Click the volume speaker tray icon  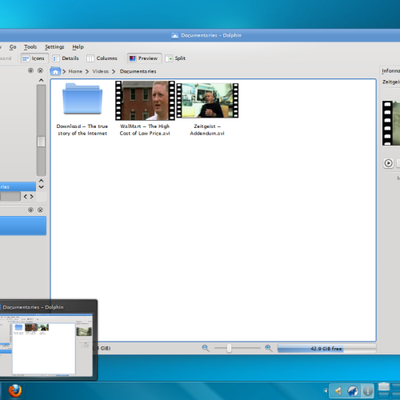click(338, 391)
